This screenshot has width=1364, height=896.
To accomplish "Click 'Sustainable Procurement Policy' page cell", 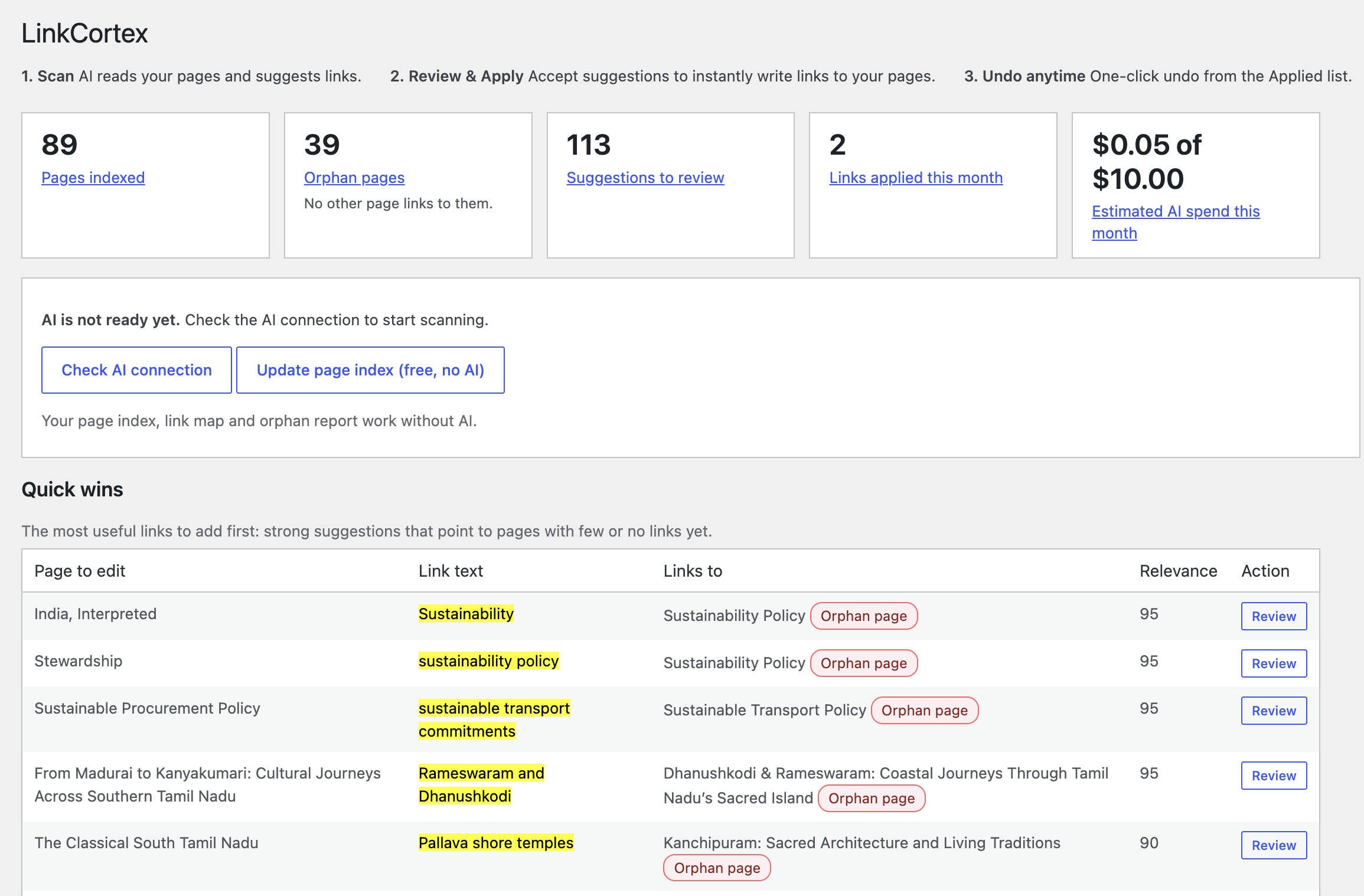I will point(147,708).
